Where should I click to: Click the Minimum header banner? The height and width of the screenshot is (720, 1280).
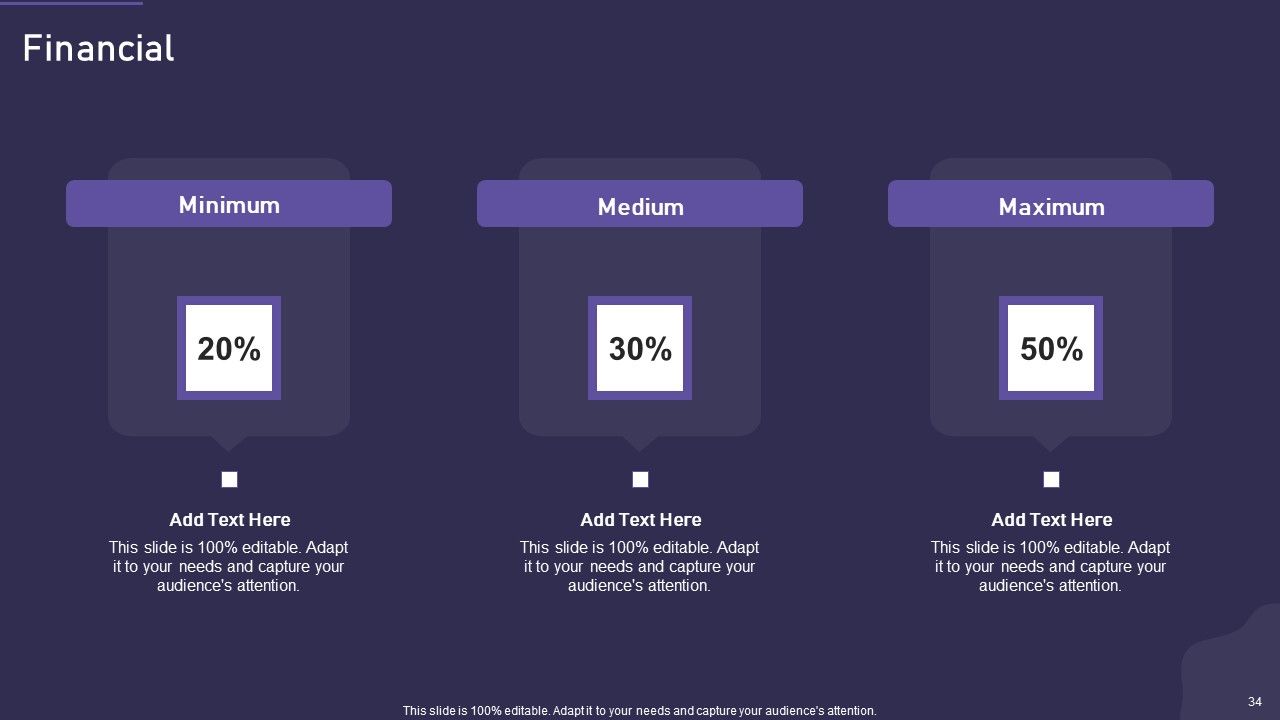click(229, 204)
